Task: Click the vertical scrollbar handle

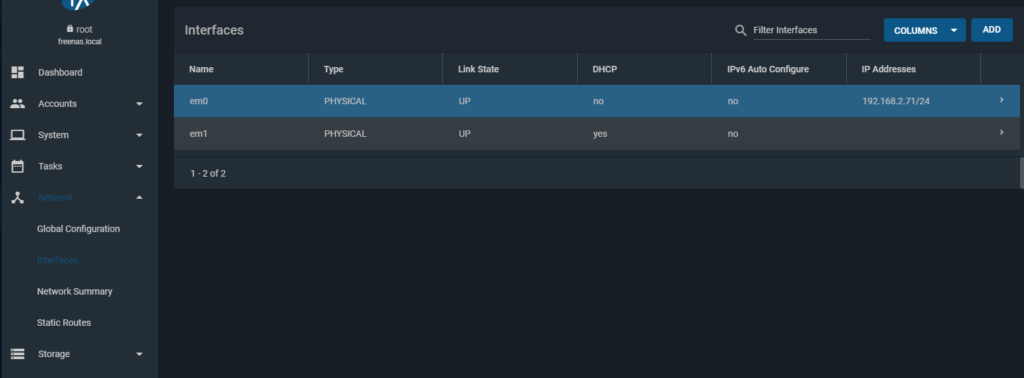Action: point(1021,173)
